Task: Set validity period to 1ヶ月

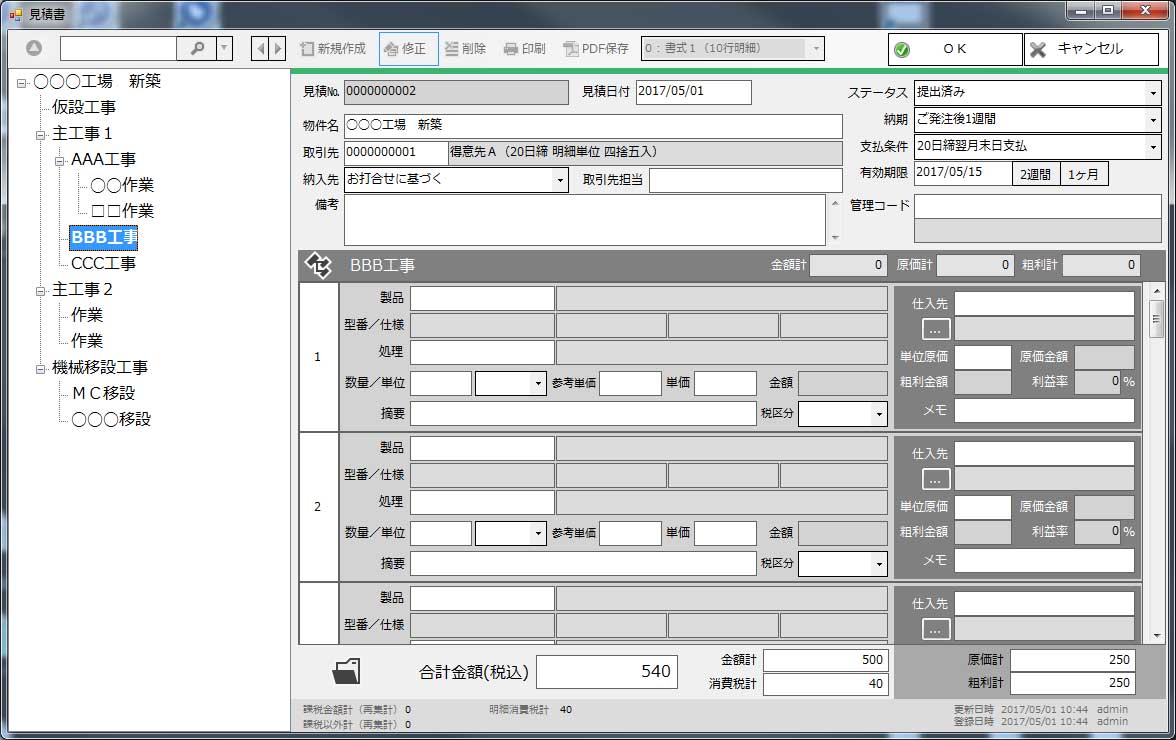Action: pos(1083,174)
